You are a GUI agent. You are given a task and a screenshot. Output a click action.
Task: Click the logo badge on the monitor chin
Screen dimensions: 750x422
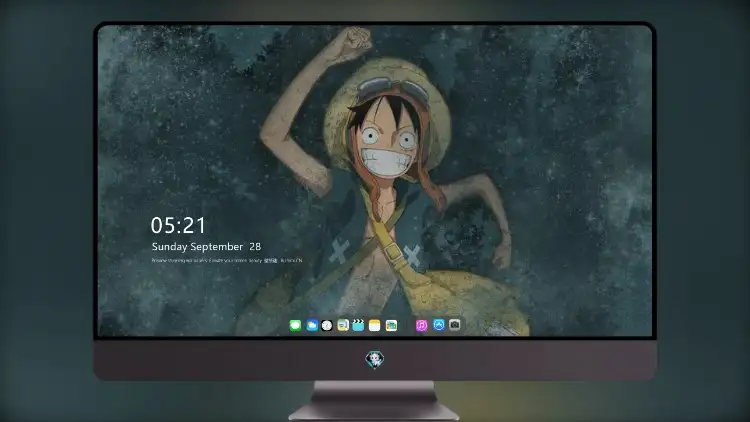375,359
